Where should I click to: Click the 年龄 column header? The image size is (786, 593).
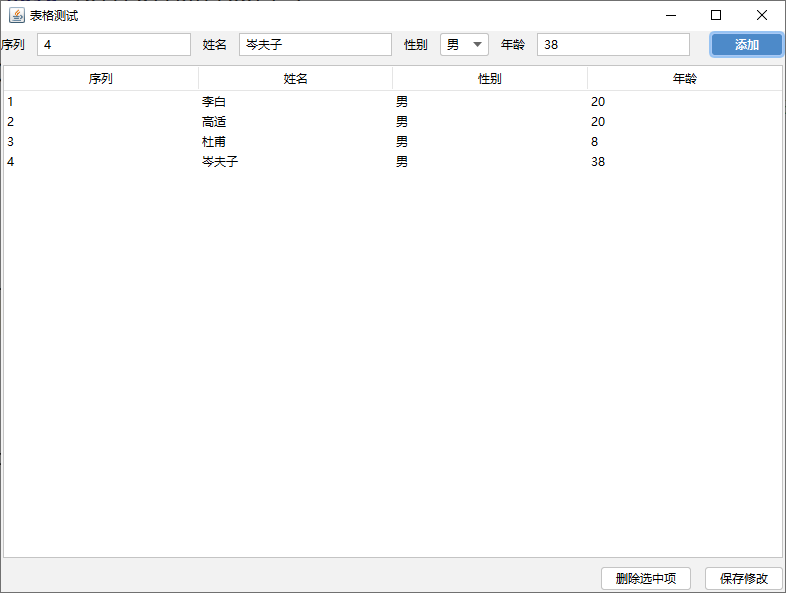point(685,78)
